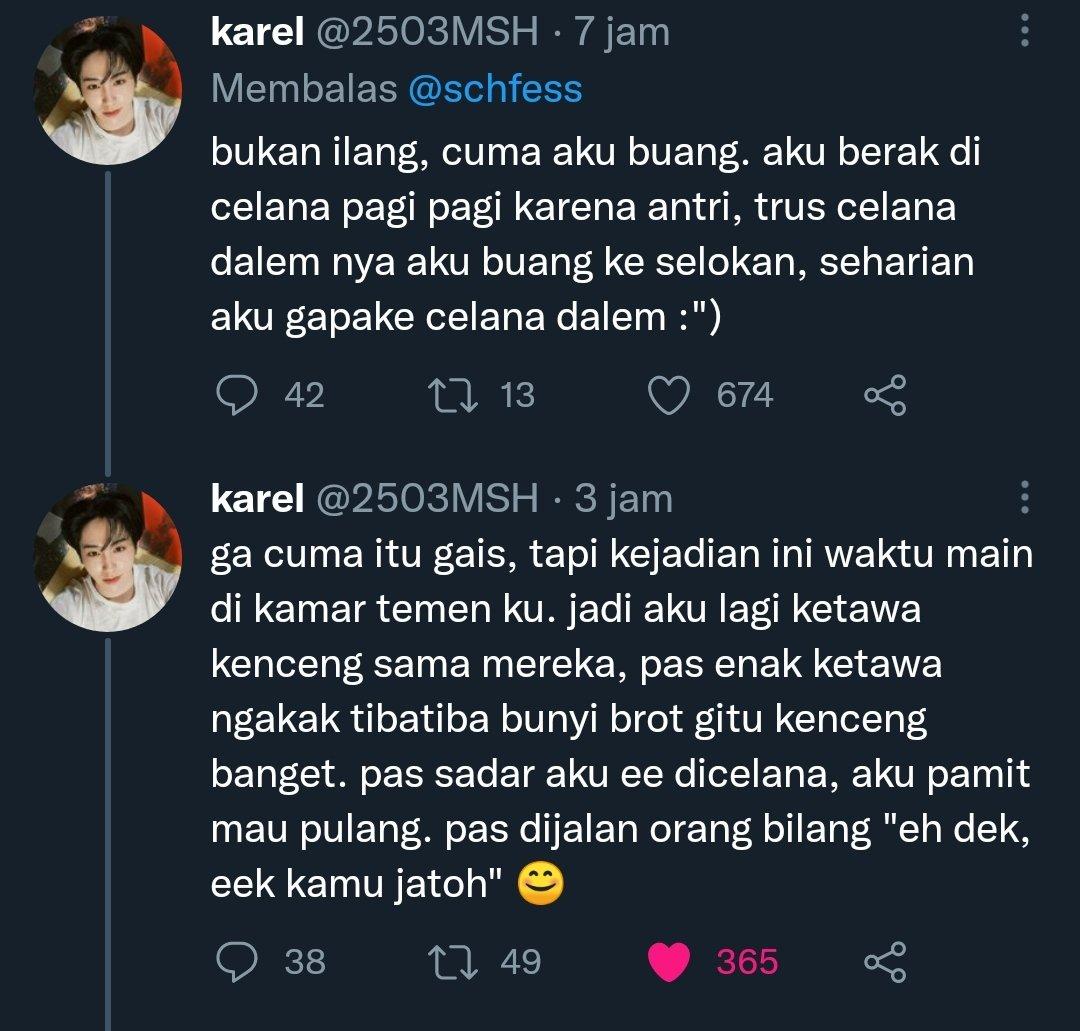
Task: Open the 3 jam timestamp of second tweet
Action: point(623,498)
